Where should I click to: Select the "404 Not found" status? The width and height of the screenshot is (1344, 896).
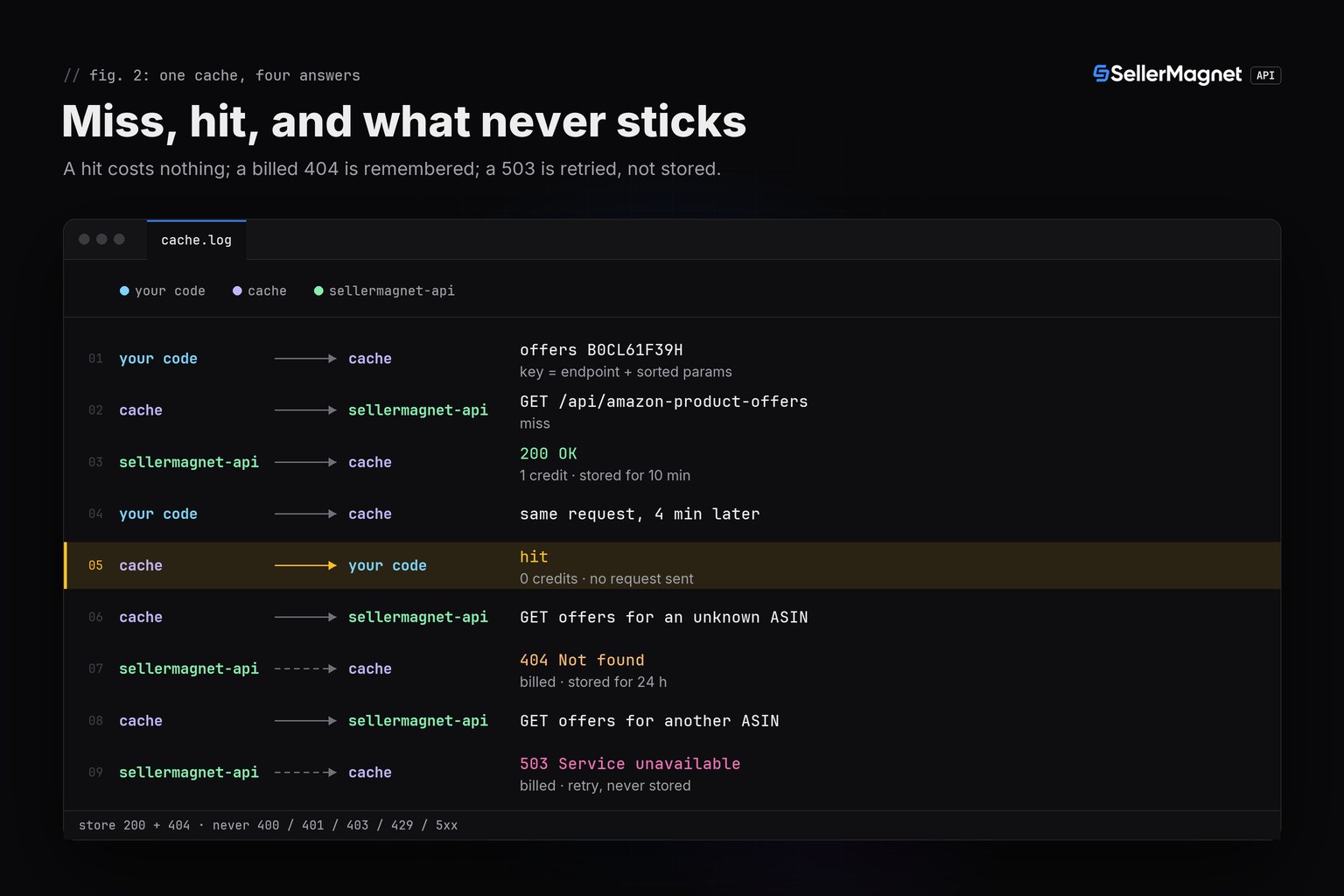(582, 661)
